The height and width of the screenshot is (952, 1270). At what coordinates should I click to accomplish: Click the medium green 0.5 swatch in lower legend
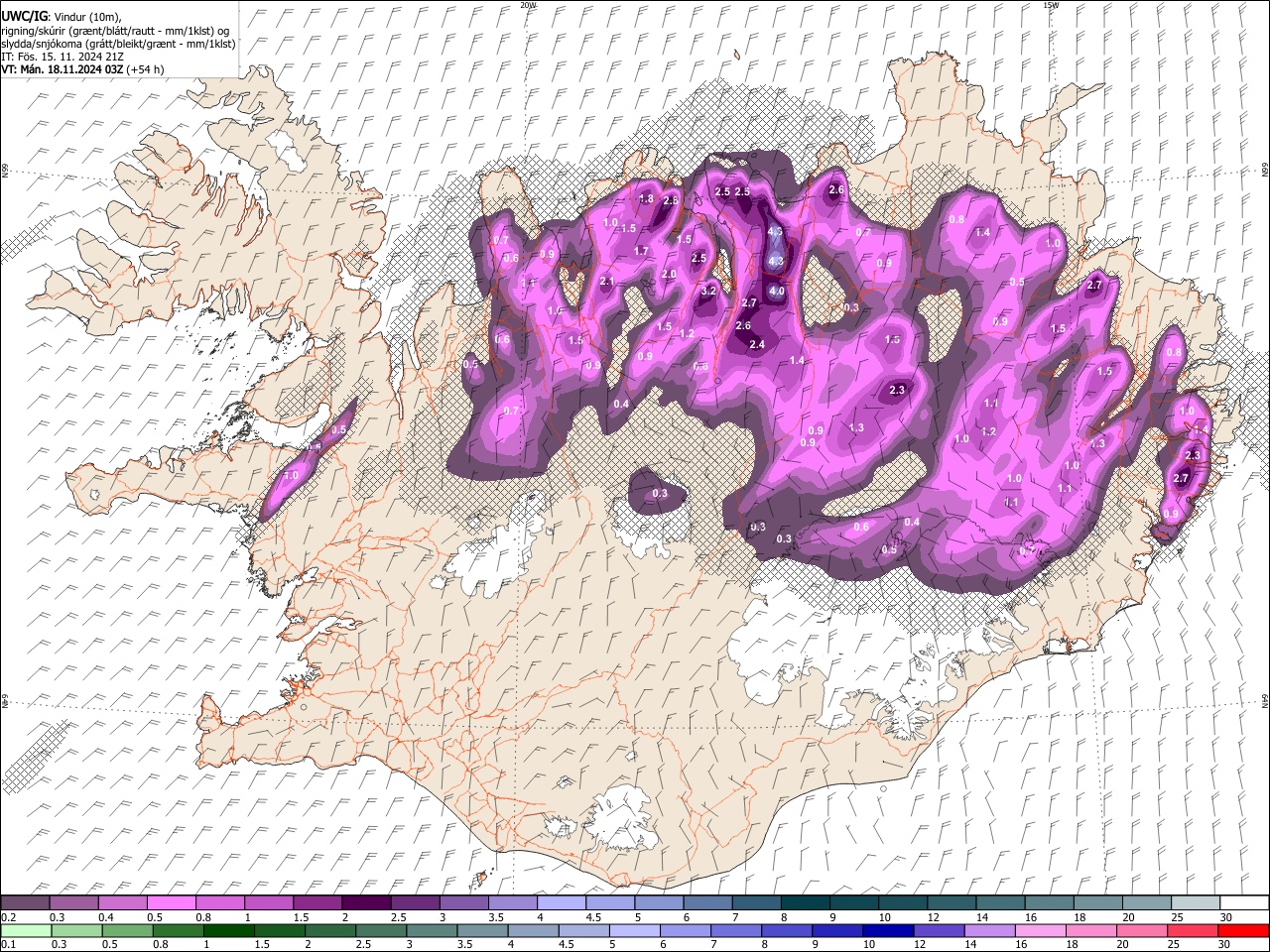126,930
